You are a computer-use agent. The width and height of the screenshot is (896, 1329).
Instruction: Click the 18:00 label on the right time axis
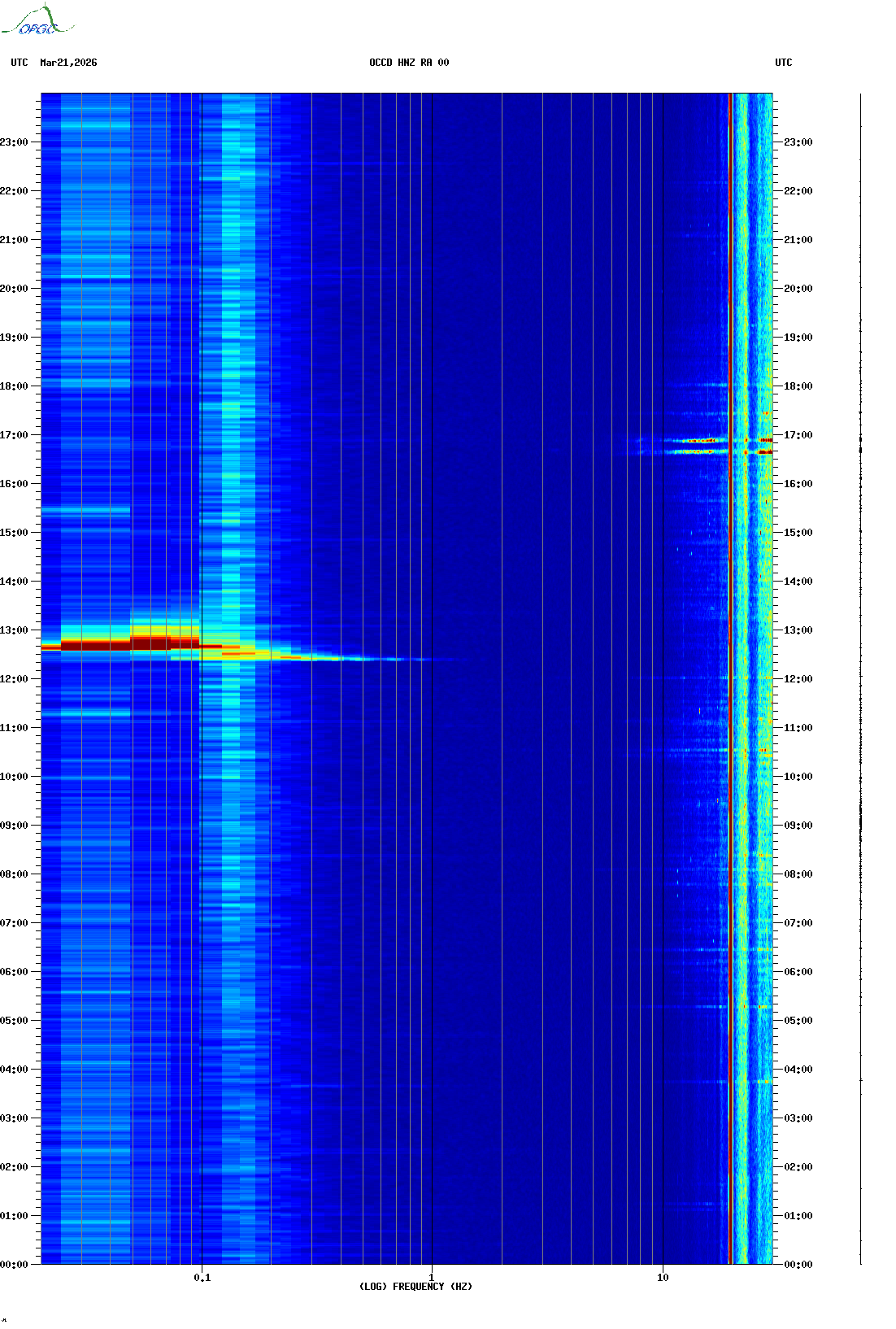(798, 386)
